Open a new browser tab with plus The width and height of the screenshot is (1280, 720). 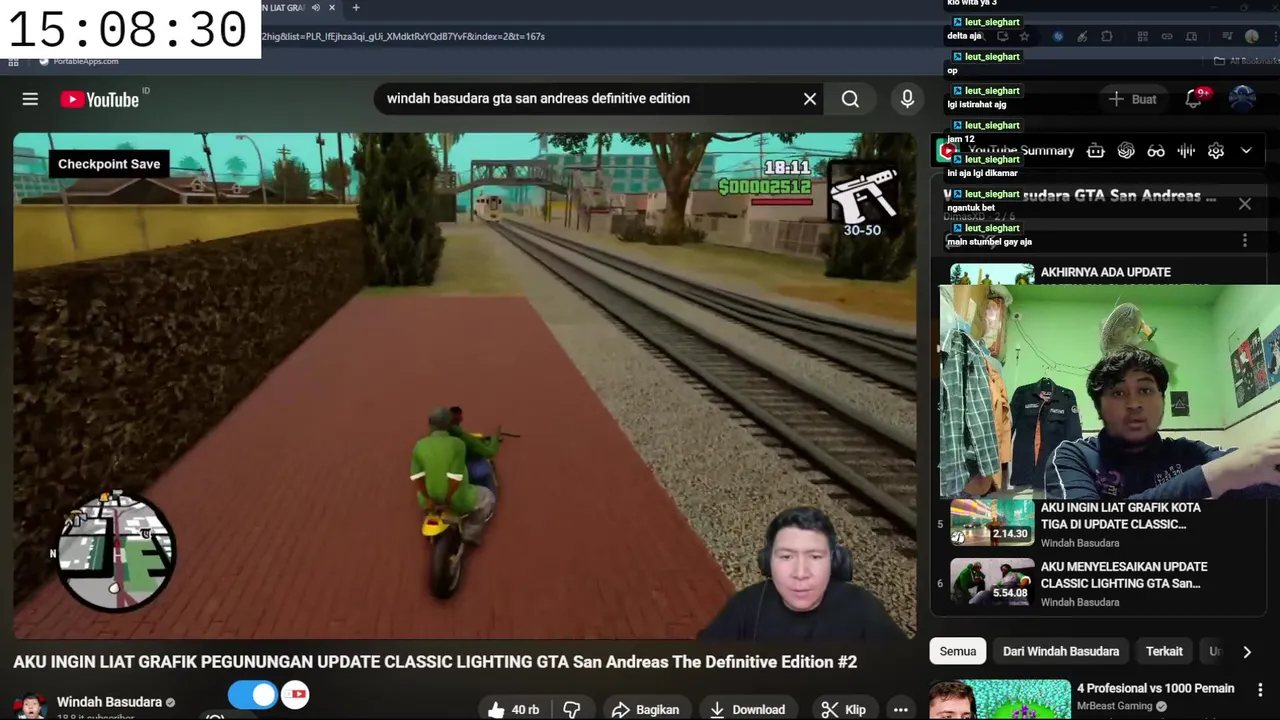coord(355,8)
